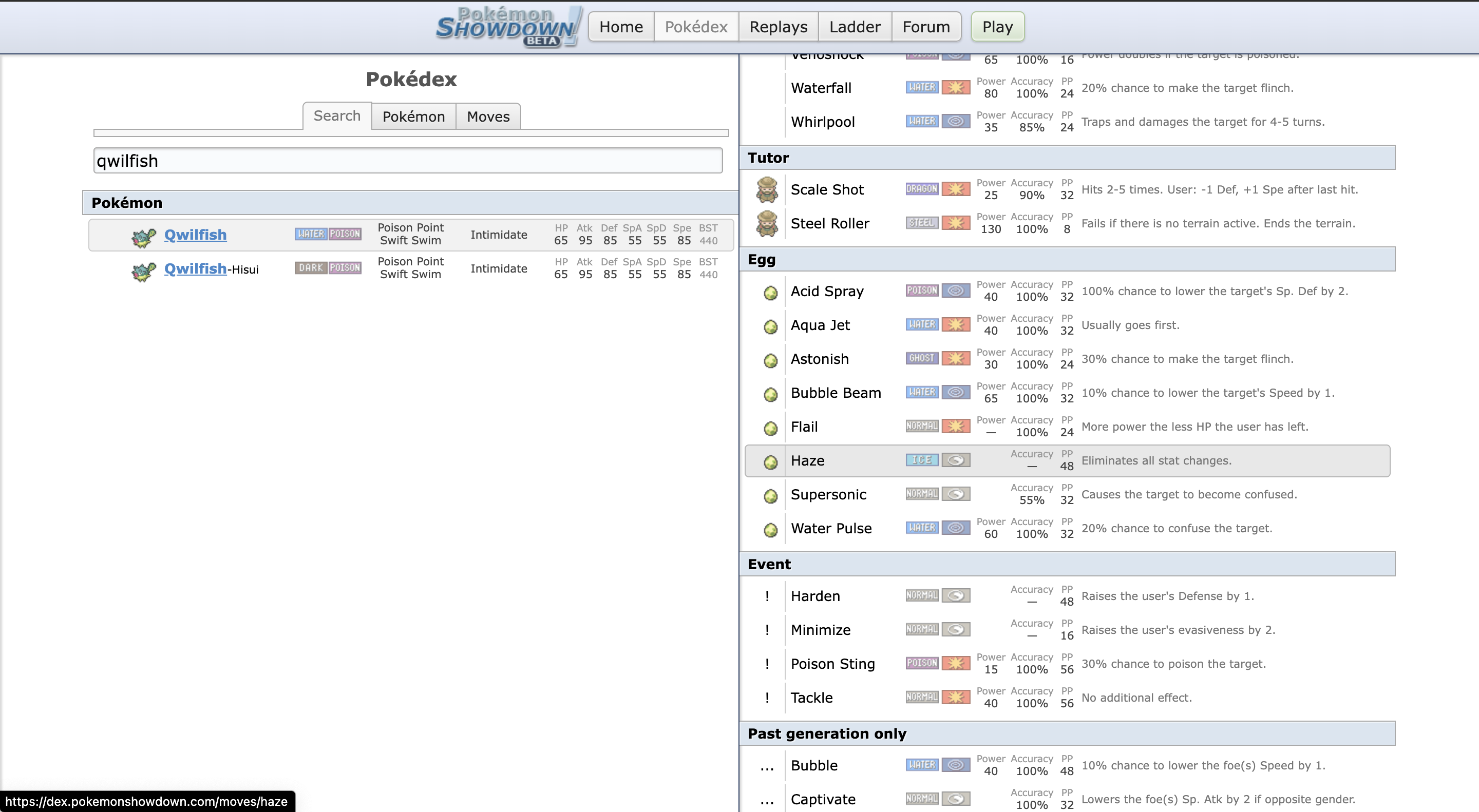Click the Poison type badge on Qwilfish row
This screenshot has width=1479, height=812.
pos(345,234)
